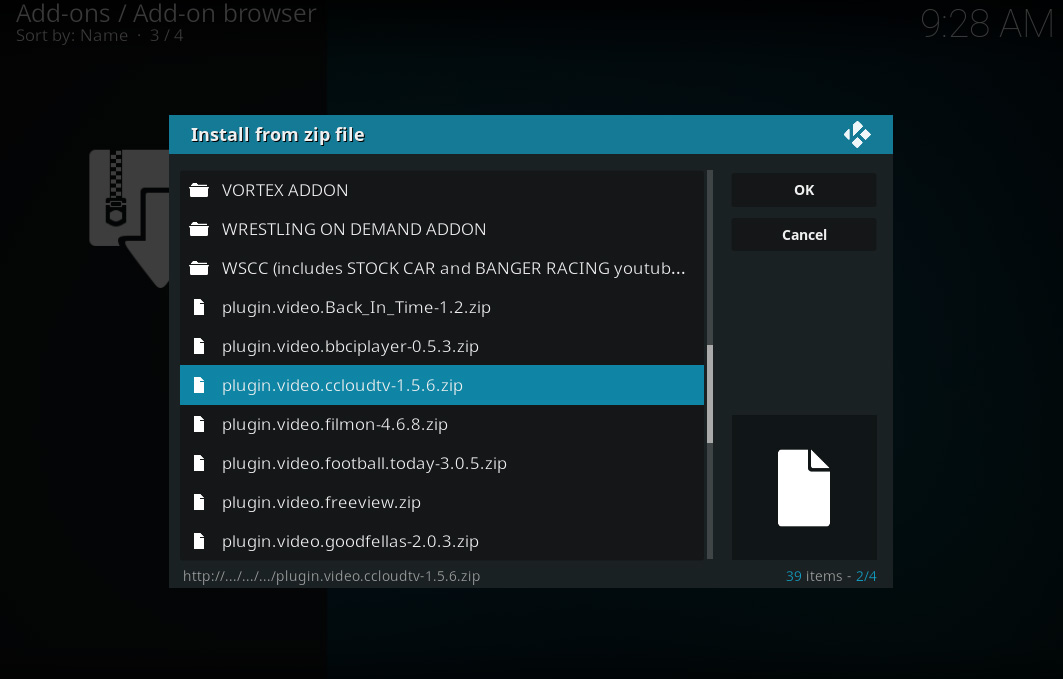Image resolution: width=1063 pixels, height=679 pixels.
Task: Dismiss the dialog with Cancel
Action: click(x=804, y=234)
